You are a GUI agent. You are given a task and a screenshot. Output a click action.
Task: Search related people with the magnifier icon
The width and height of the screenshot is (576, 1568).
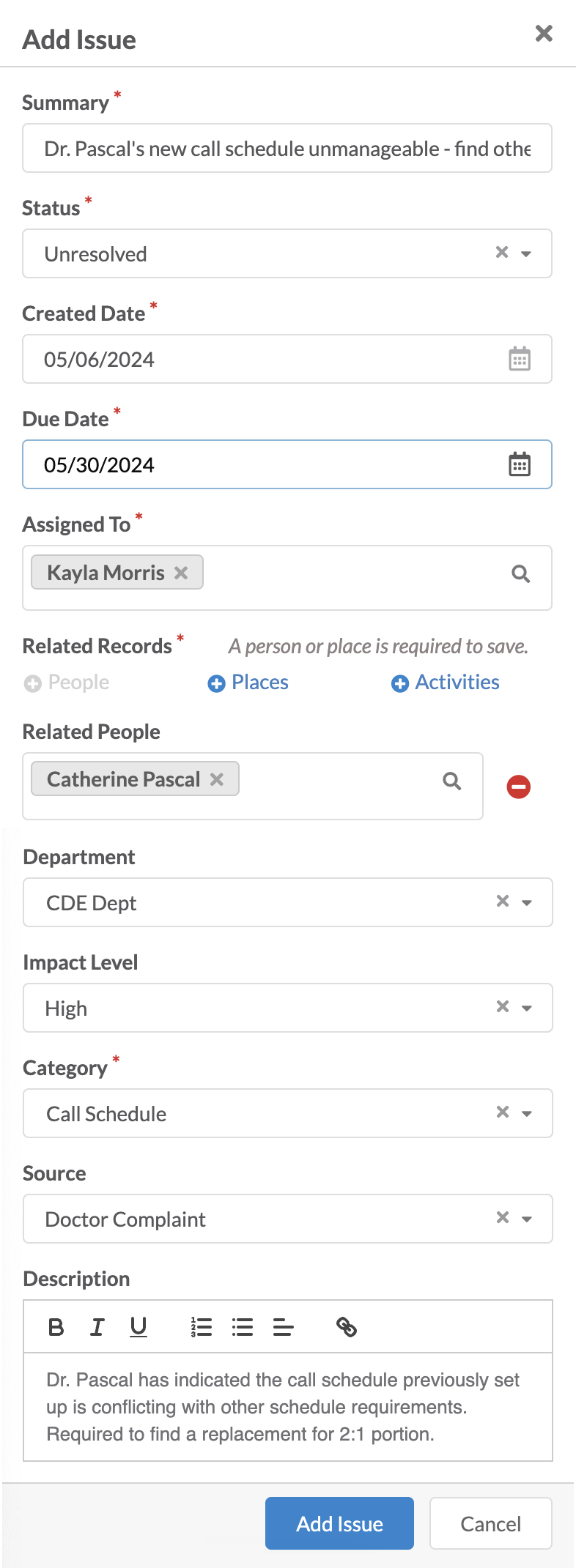[452, 781]
